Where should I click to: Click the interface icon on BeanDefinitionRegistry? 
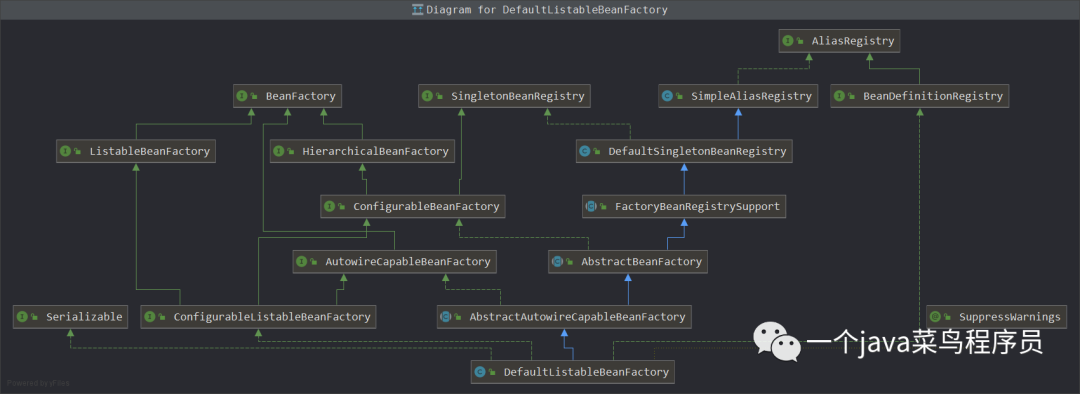pyautogui.click(x=840, y=96)
